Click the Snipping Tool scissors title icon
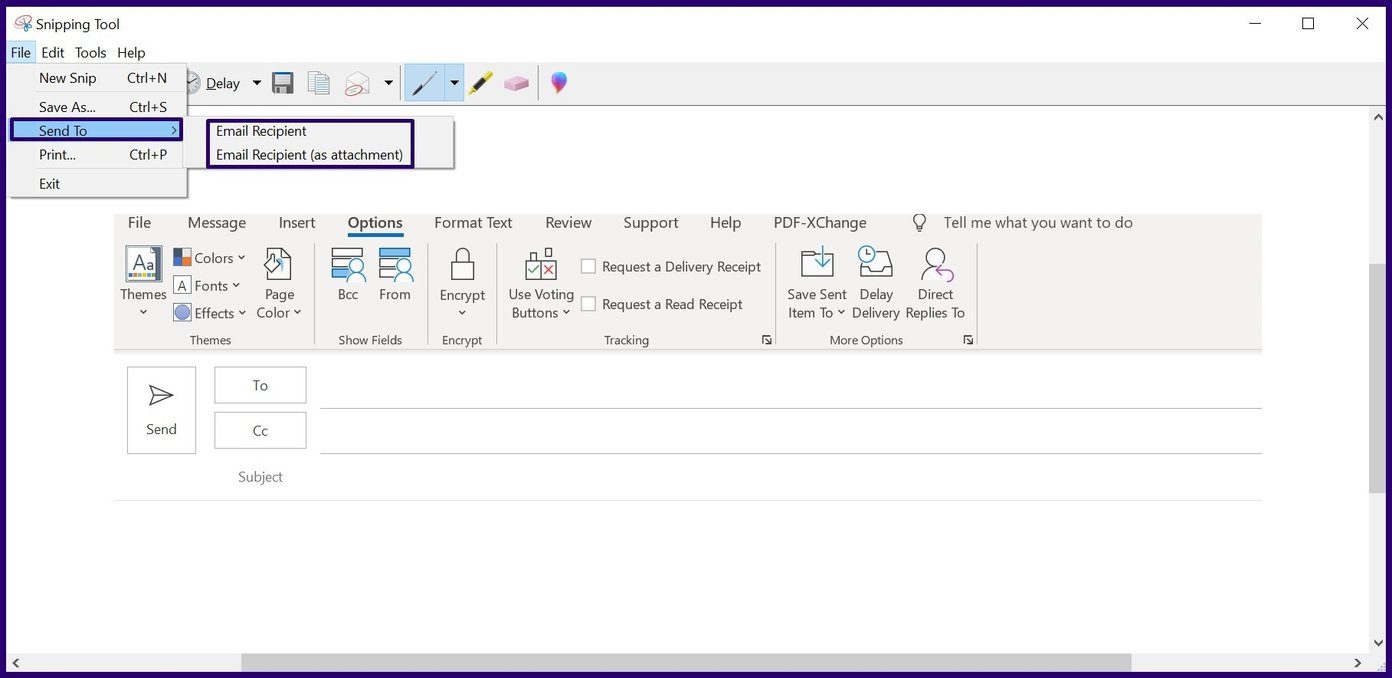The image size is (1392, 678). (x=22, y=23)
